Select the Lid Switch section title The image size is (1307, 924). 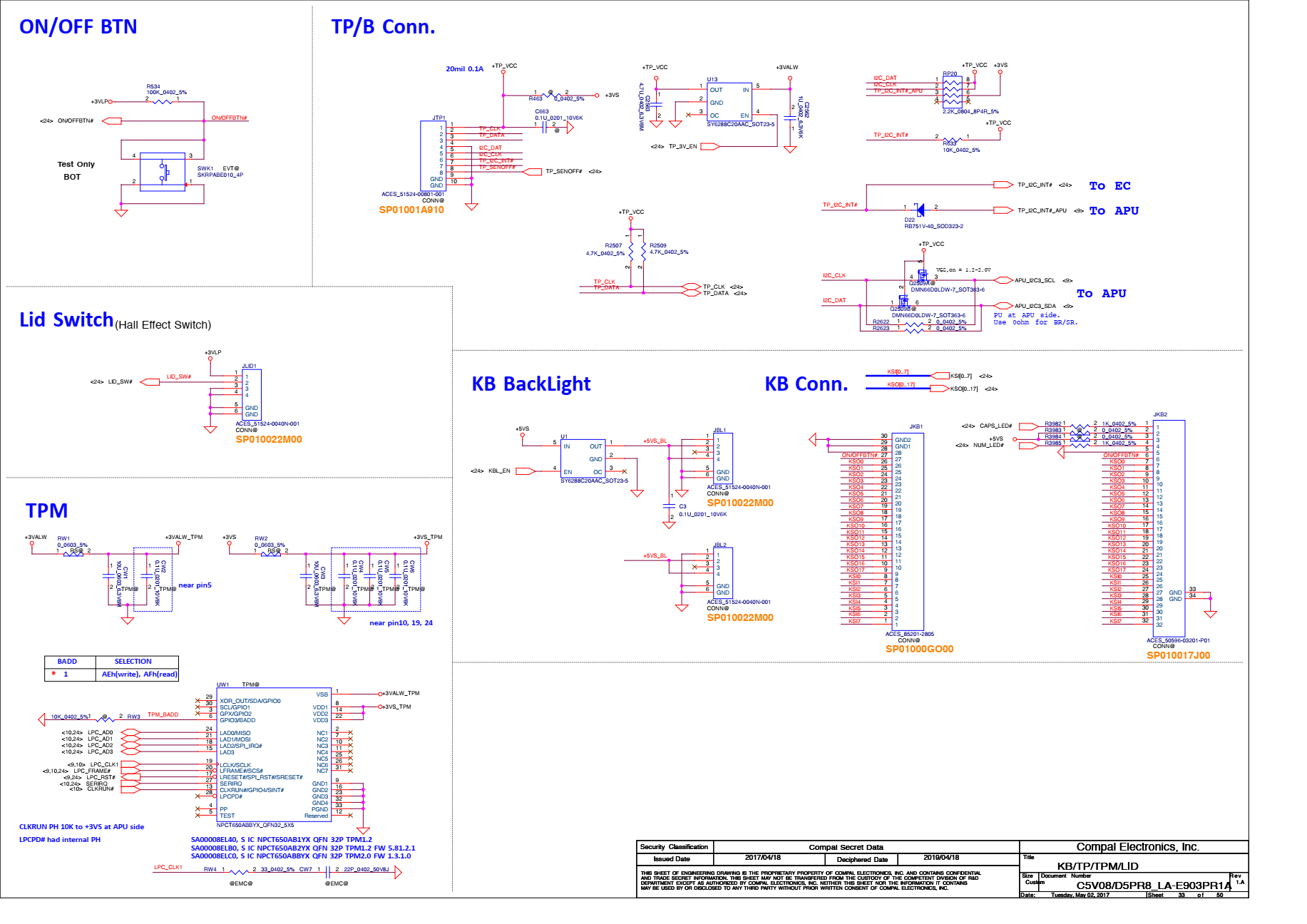(x=66, y=319)
